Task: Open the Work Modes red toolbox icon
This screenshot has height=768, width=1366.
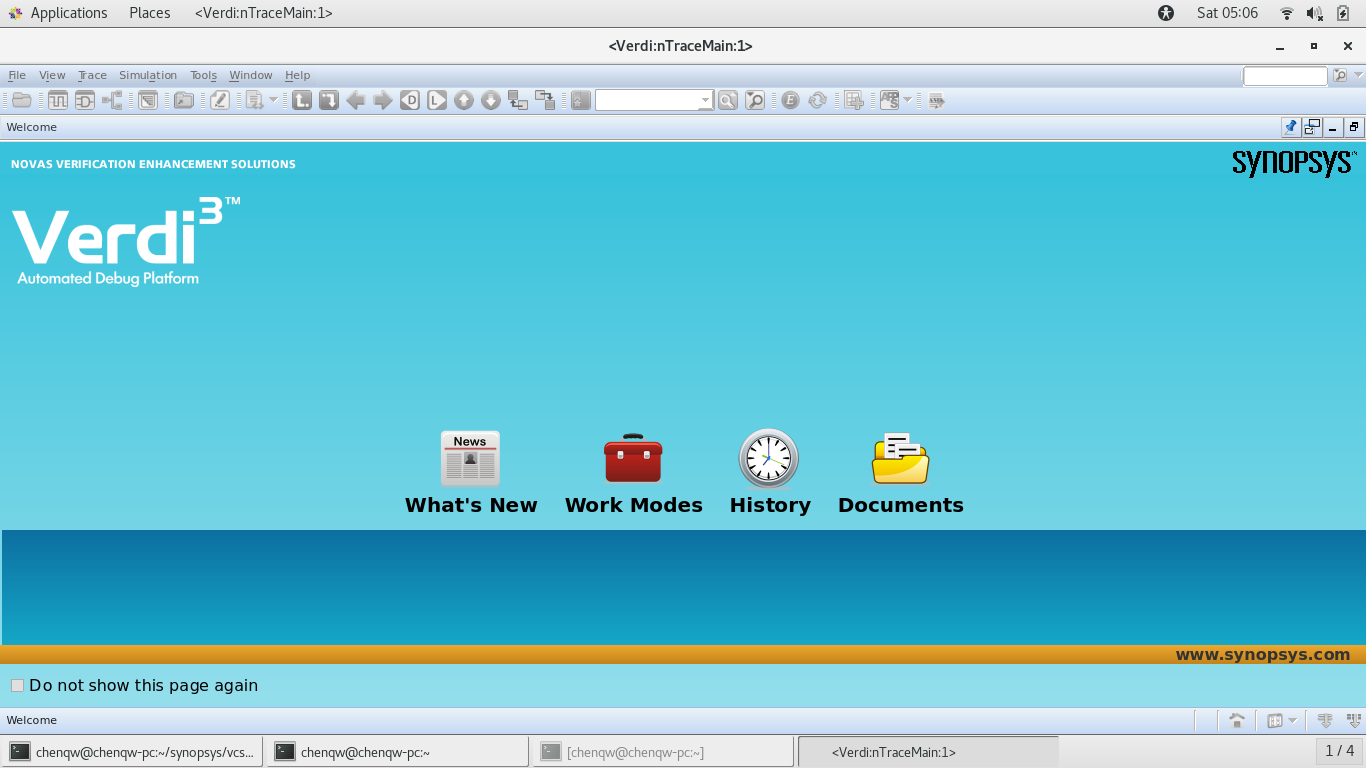Action: [x=633, y=458]
